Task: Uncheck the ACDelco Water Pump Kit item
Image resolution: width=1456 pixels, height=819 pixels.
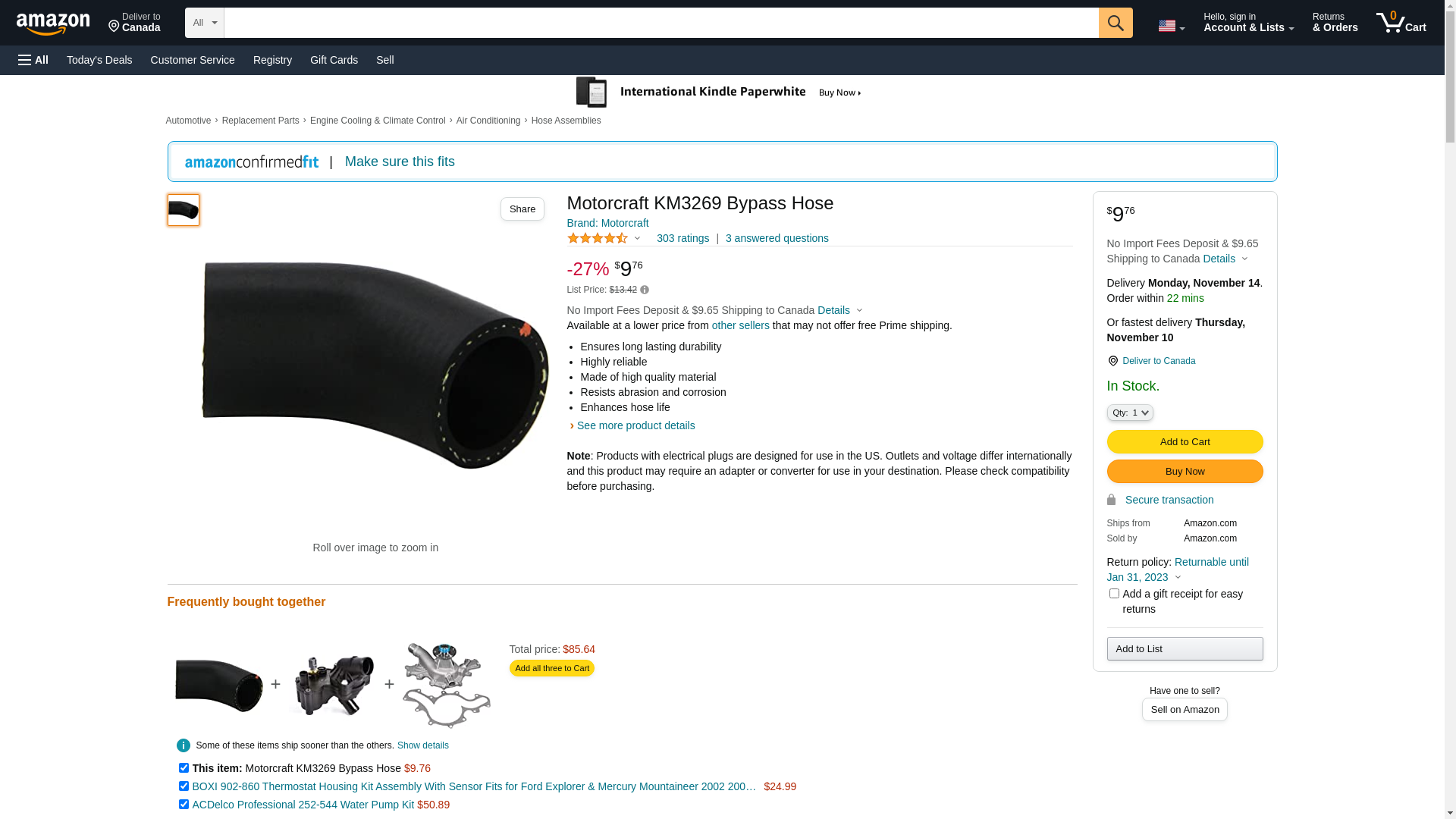Action: [x=184, y=805]
